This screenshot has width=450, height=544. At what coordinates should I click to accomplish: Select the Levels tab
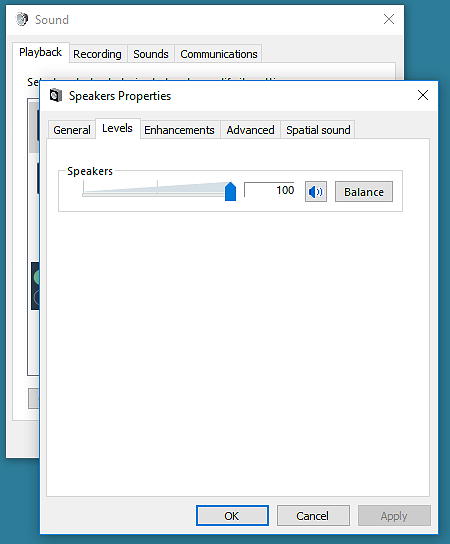tap(118, 128)
